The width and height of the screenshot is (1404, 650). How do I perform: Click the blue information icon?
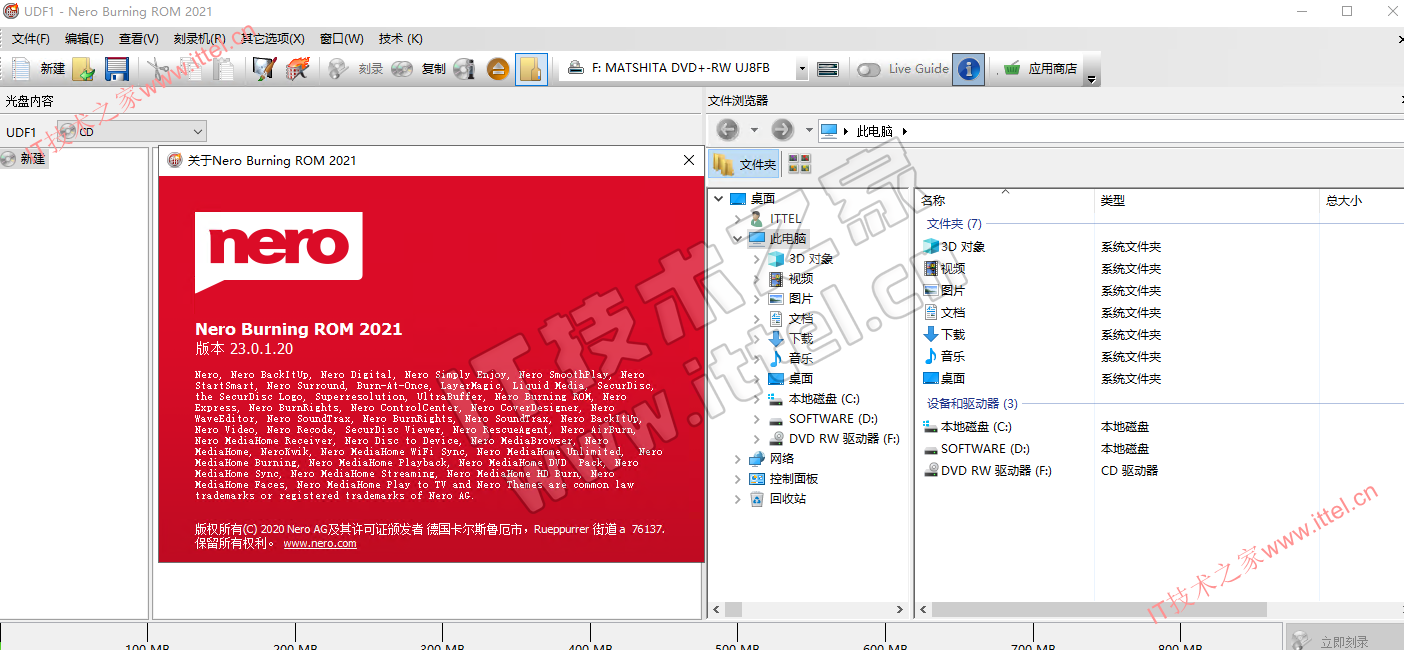[x=968, y=69]
